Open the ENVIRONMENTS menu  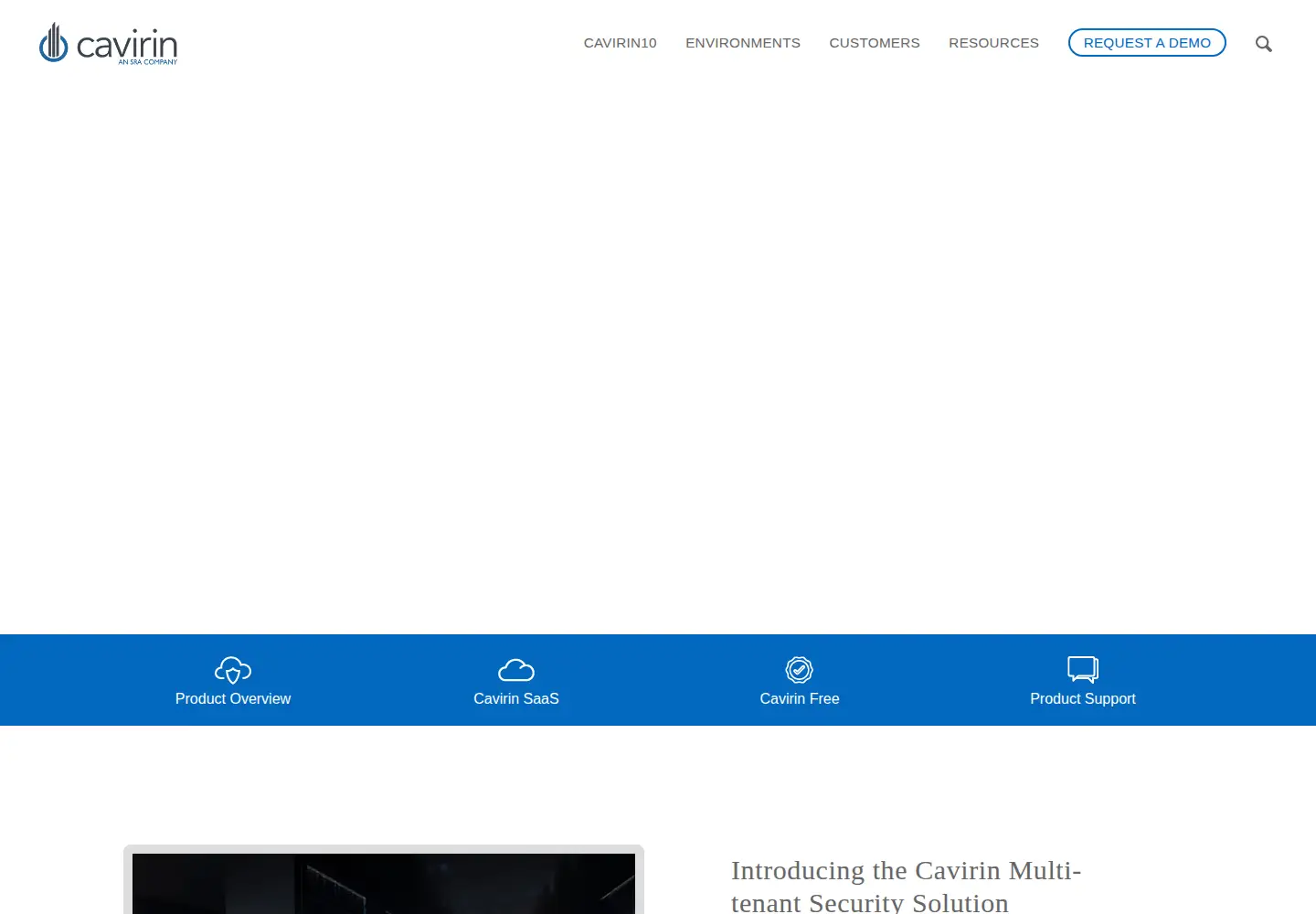743,43
